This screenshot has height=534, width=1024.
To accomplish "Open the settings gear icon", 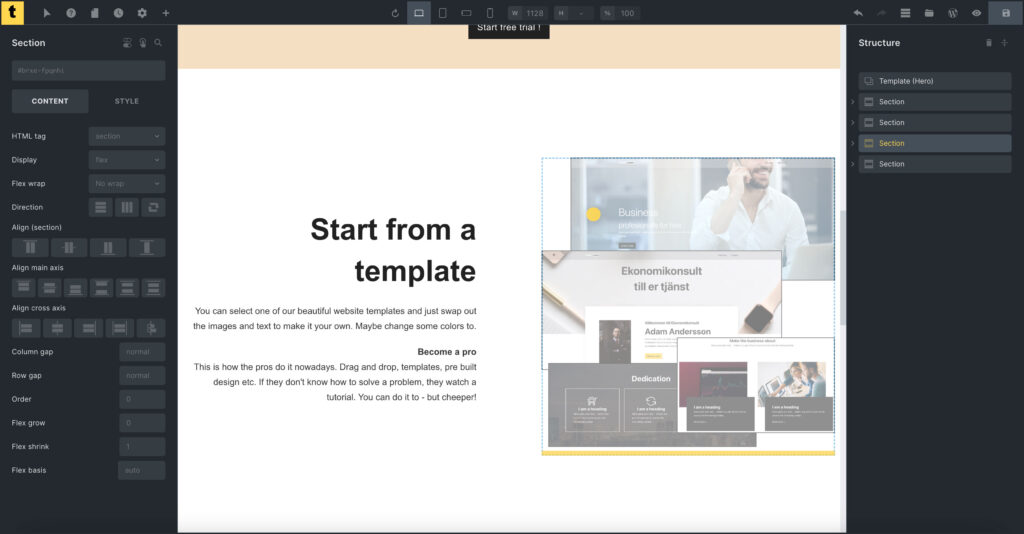I will coord(142,13).
